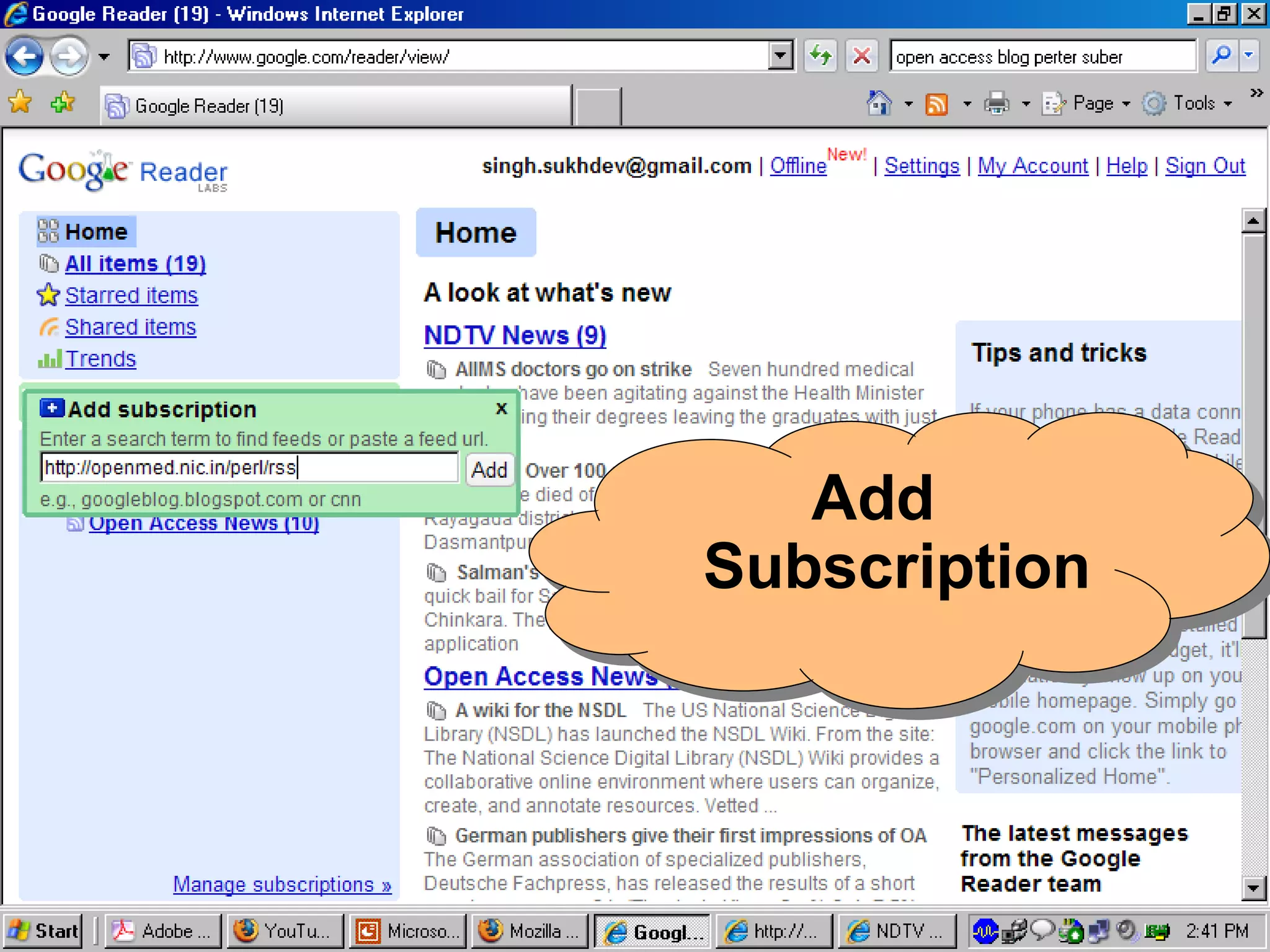The width and height of the screenshot is (1270, 952).
Task: Click the browser Back arrow button
Action: tap(24, 56)
